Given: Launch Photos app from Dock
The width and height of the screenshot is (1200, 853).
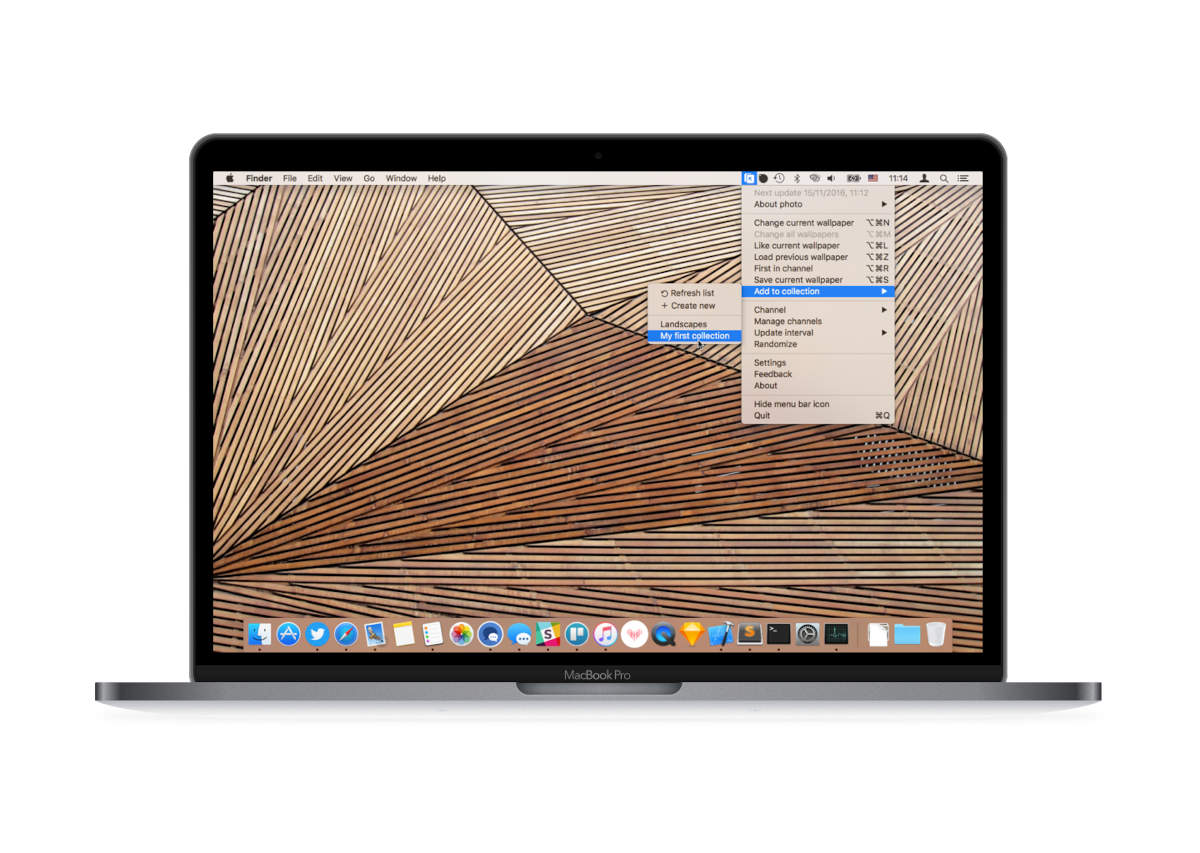Looking at the screenshot, I should (461, 634).
